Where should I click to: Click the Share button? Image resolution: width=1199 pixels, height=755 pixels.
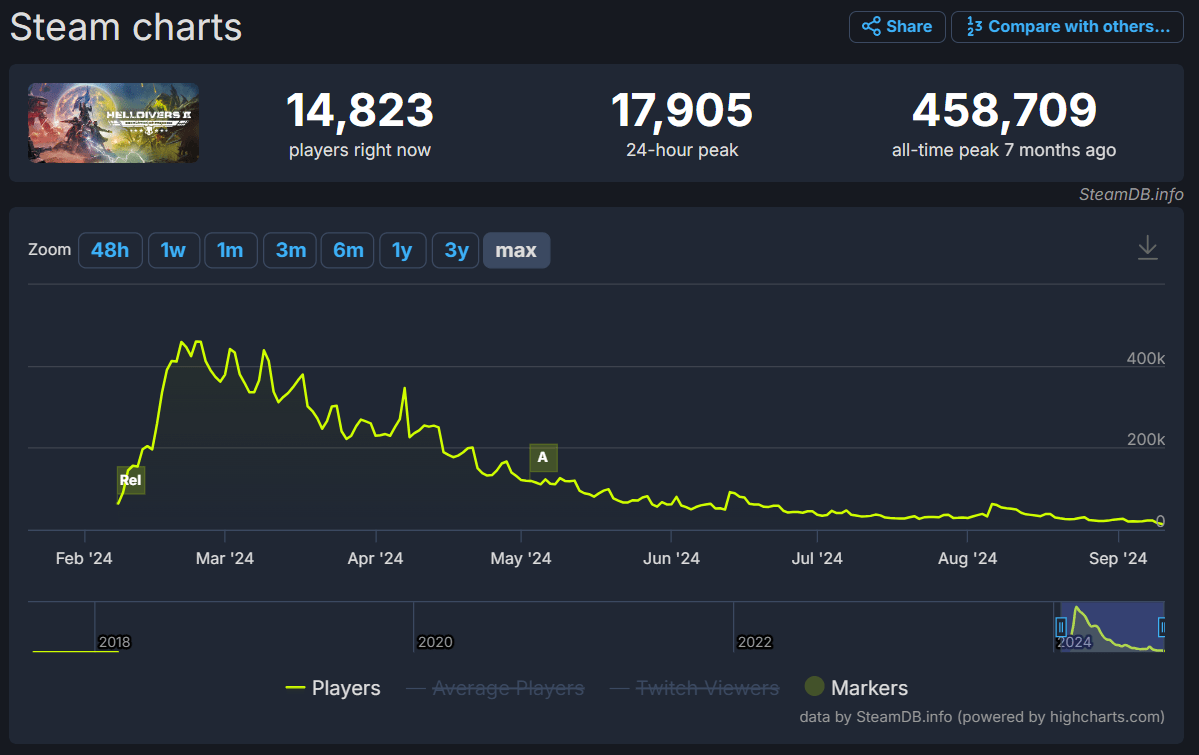[897, 27]
